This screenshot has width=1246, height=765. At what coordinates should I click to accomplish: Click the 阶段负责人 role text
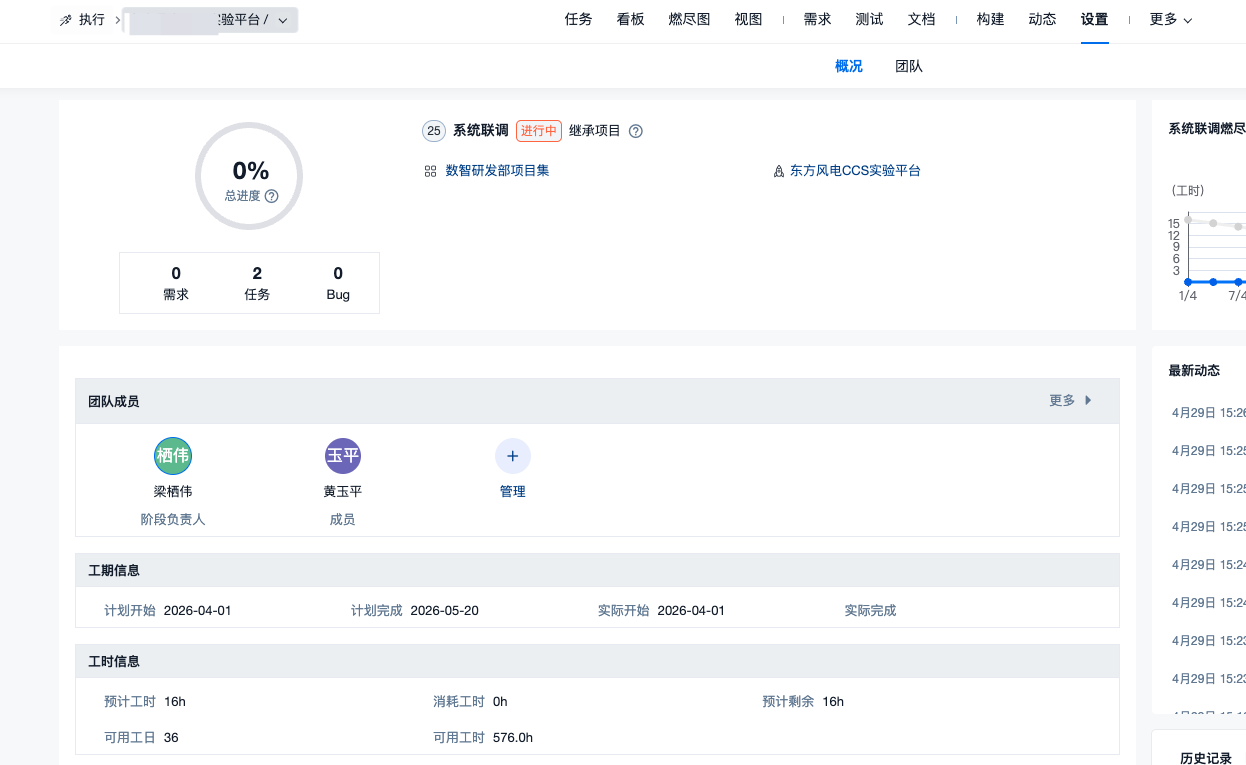(x=173, y=520)
